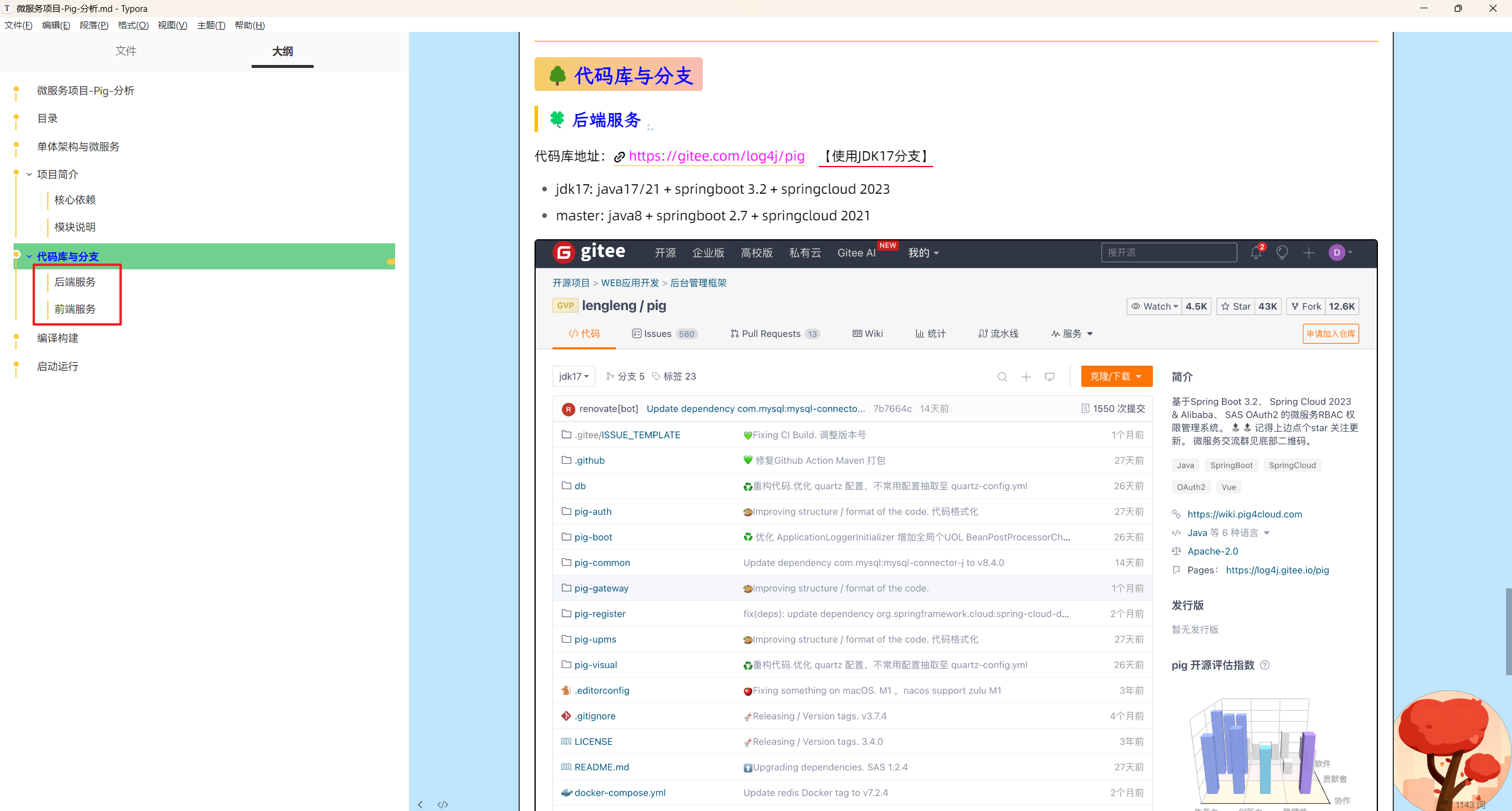The height and width of the screenshot is (811, 1512).
Task: Switch to the 大纲 sidebar tab
Action: [x=282, y=51]
